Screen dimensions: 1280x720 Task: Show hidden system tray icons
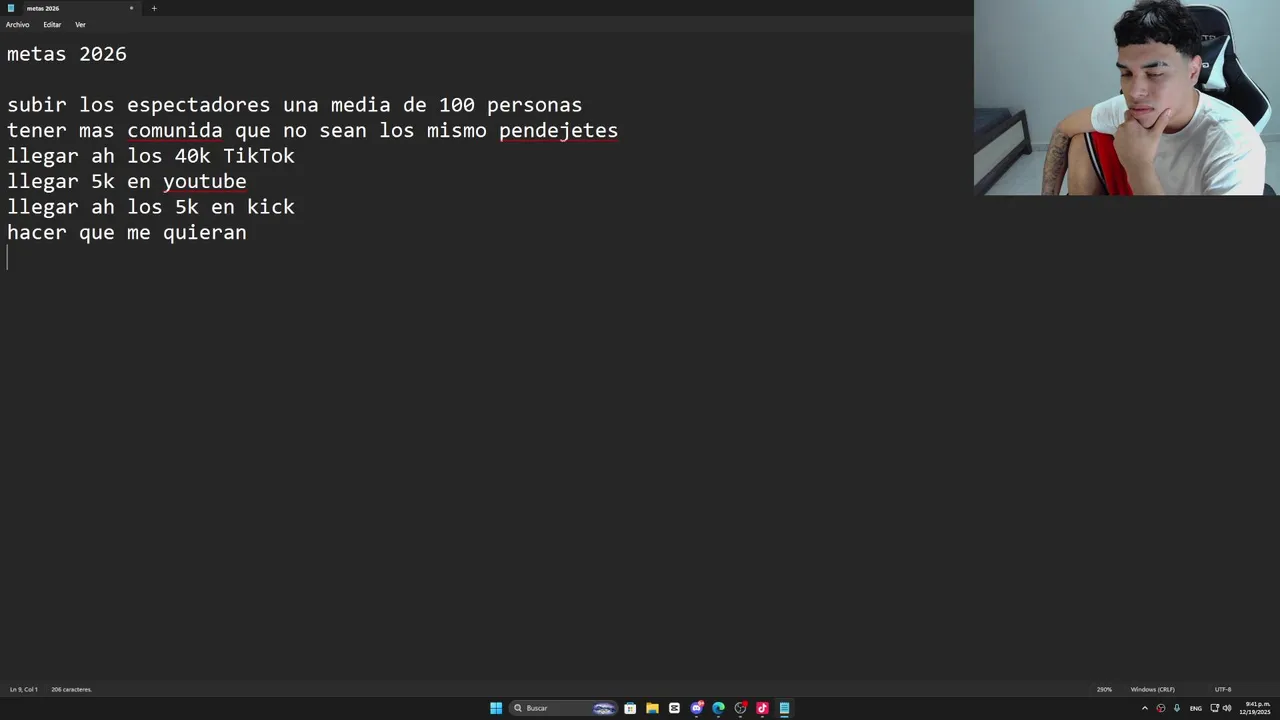click(x=1145, y=708)
